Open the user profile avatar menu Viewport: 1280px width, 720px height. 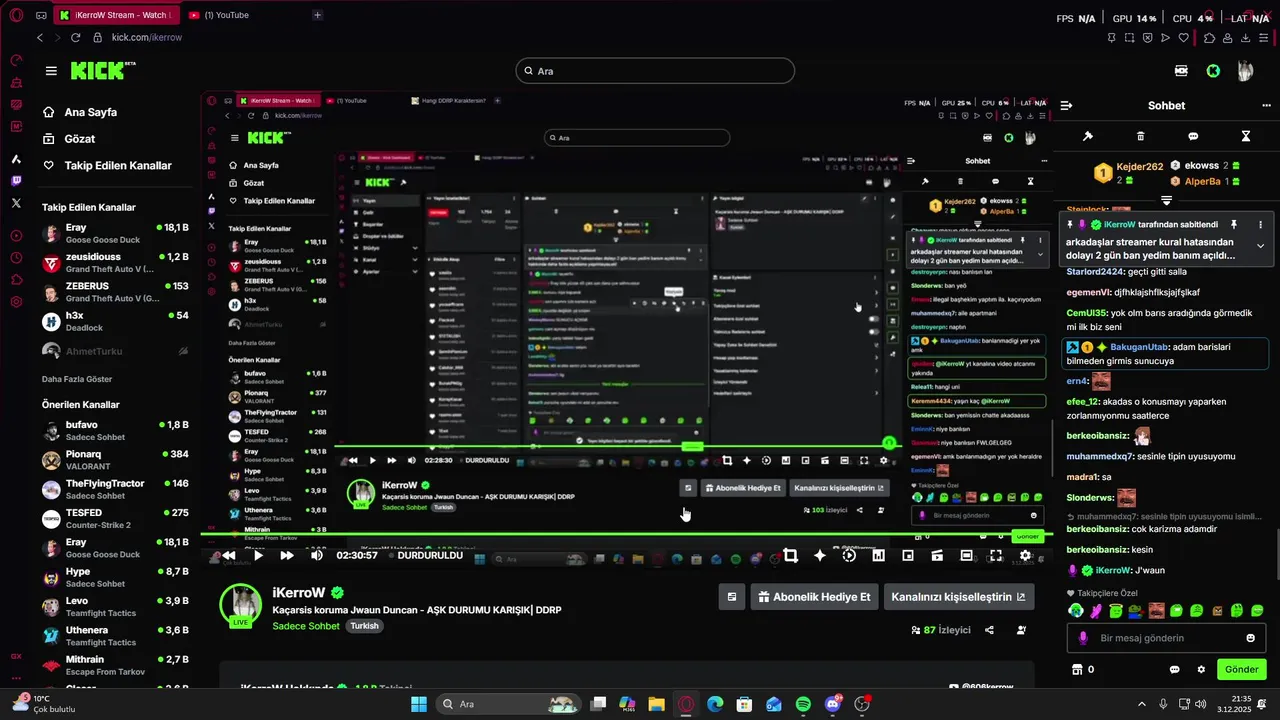1245,71
